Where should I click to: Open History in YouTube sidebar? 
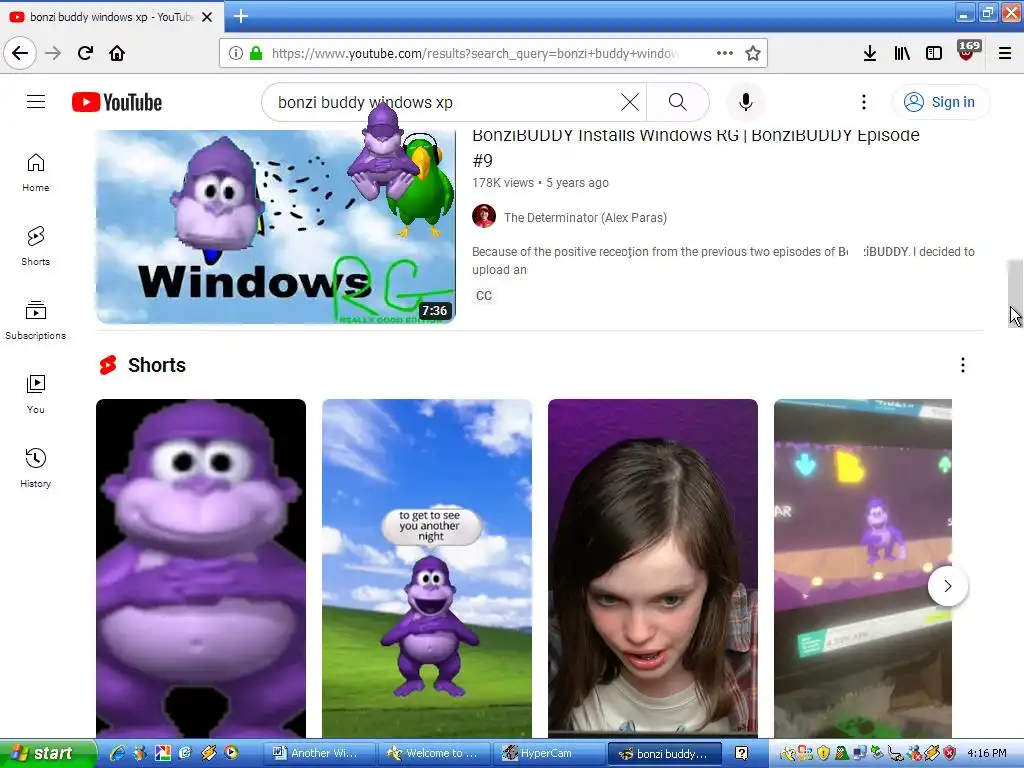coord(35,468)
